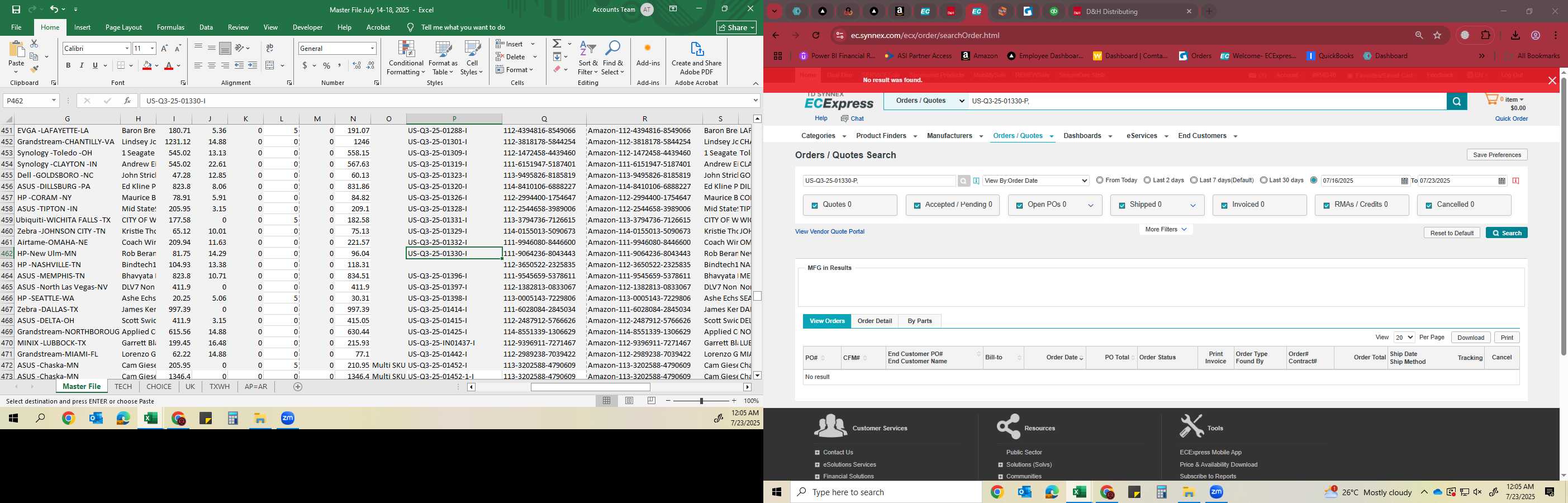This screenshot has height=503, width=1568.
Task: Click Create and Share Adobe PDF
Action: coord(696,58)
